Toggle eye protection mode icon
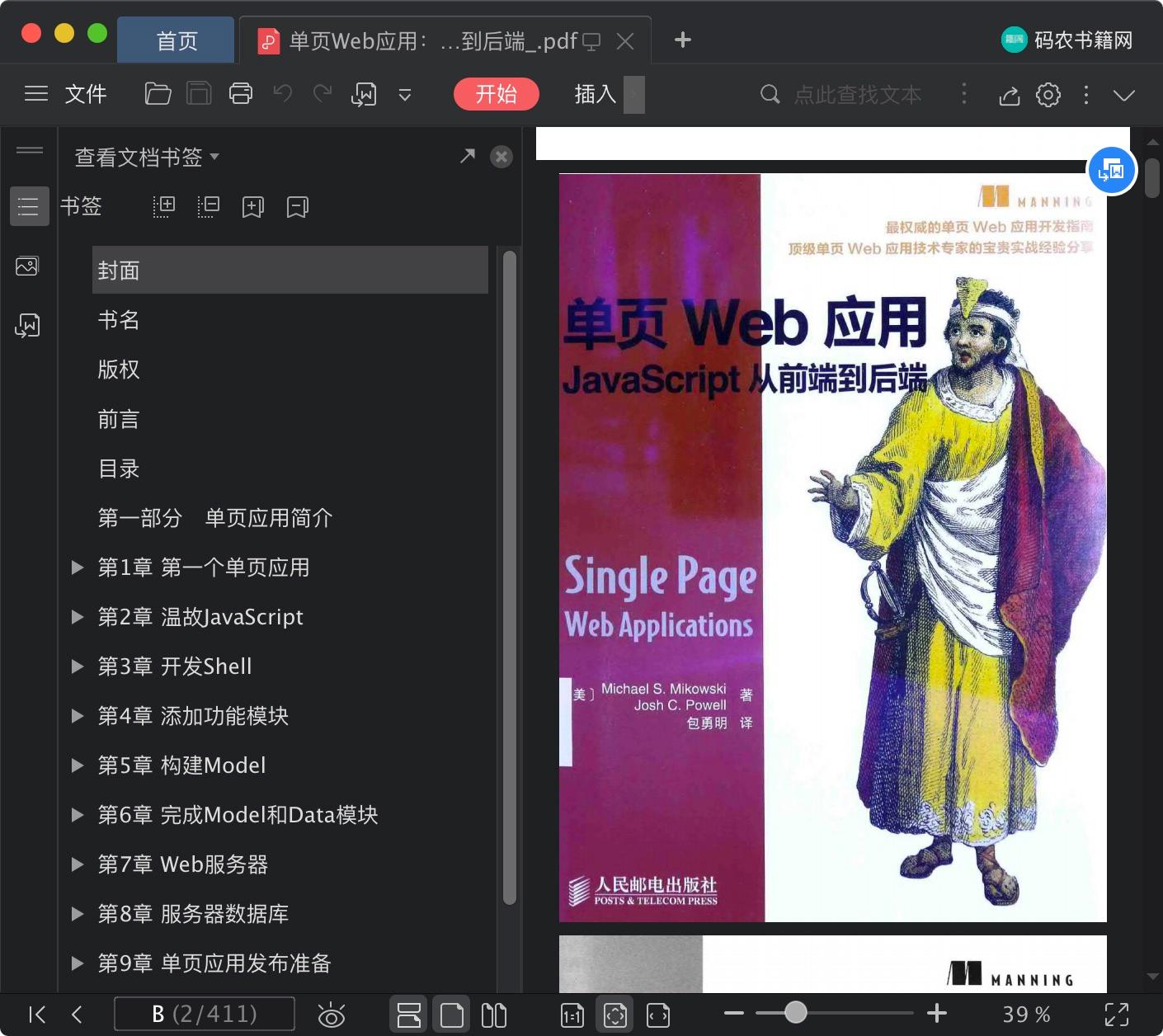The height and width of the screenshot is (1036, 1163). pyautogui.click(x=332, y=1015)
